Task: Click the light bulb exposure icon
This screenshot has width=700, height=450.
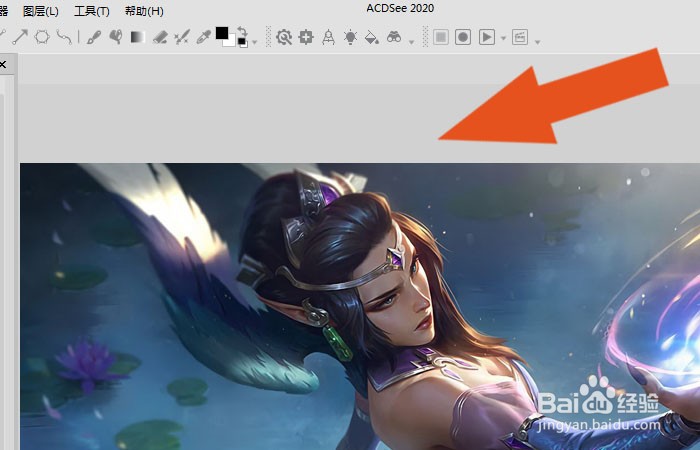Action: pos(350,37)
